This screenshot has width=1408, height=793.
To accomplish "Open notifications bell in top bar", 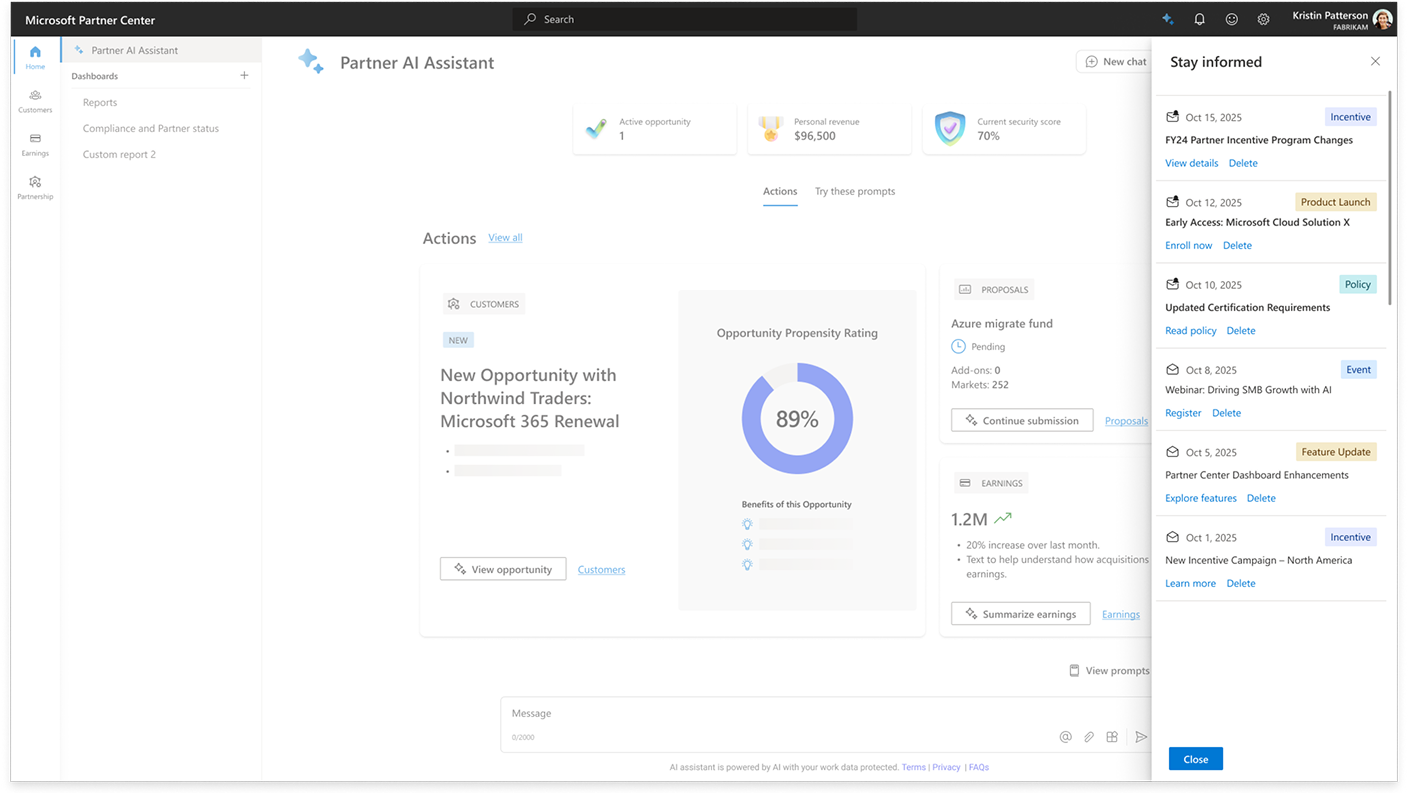I will [1199, 19].
